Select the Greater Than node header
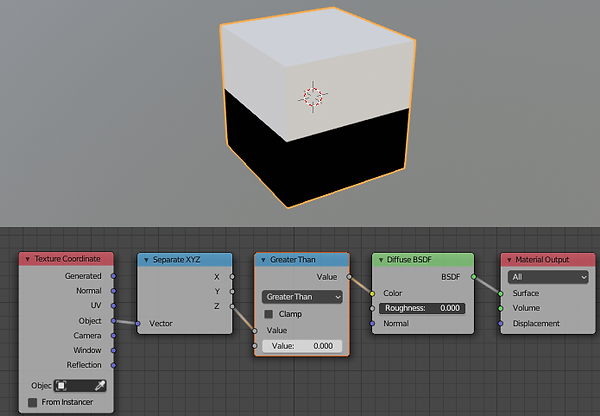 [302, 260]
